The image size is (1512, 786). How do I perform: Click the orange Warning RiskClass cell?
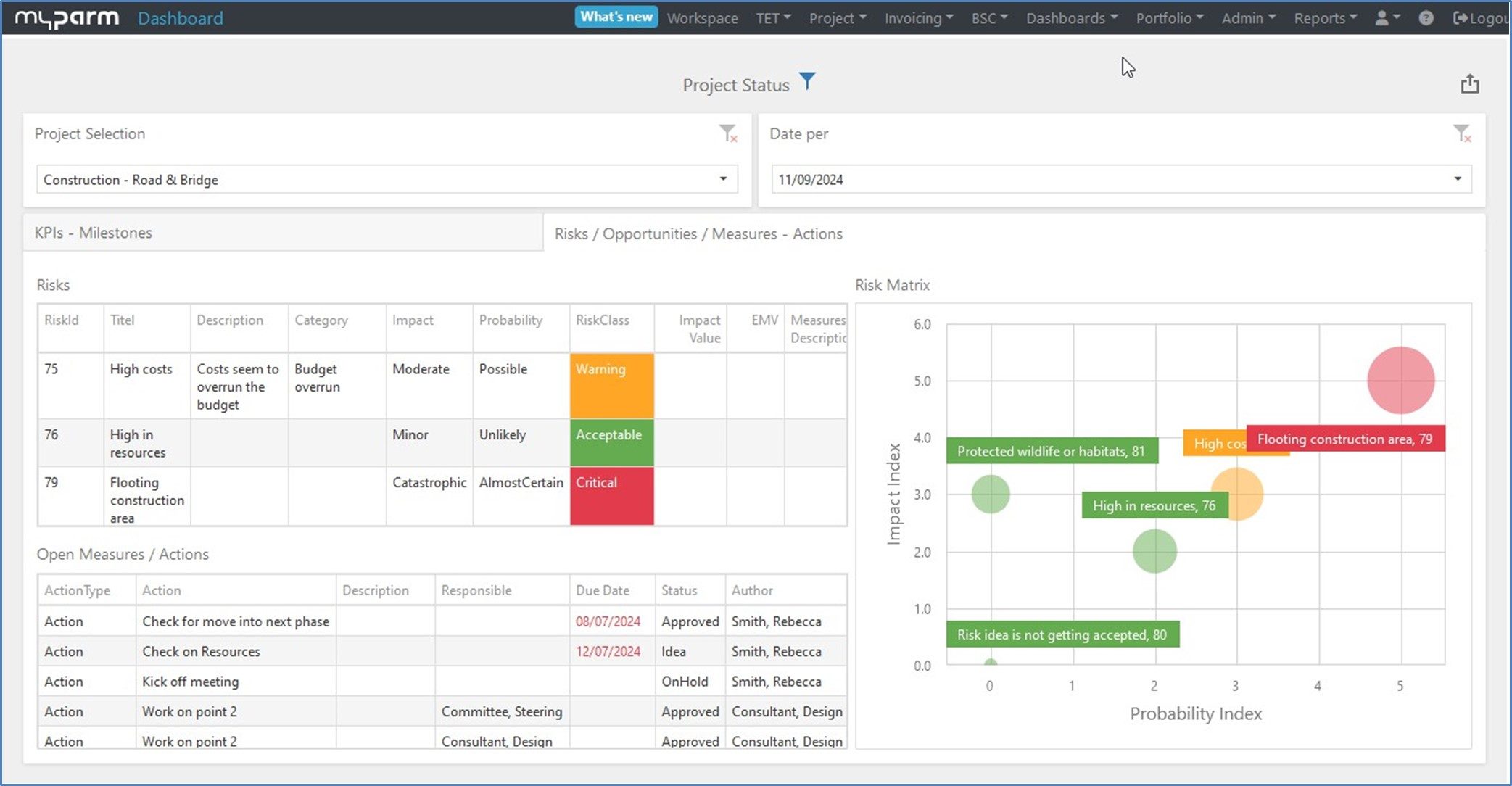pos(611,386)
